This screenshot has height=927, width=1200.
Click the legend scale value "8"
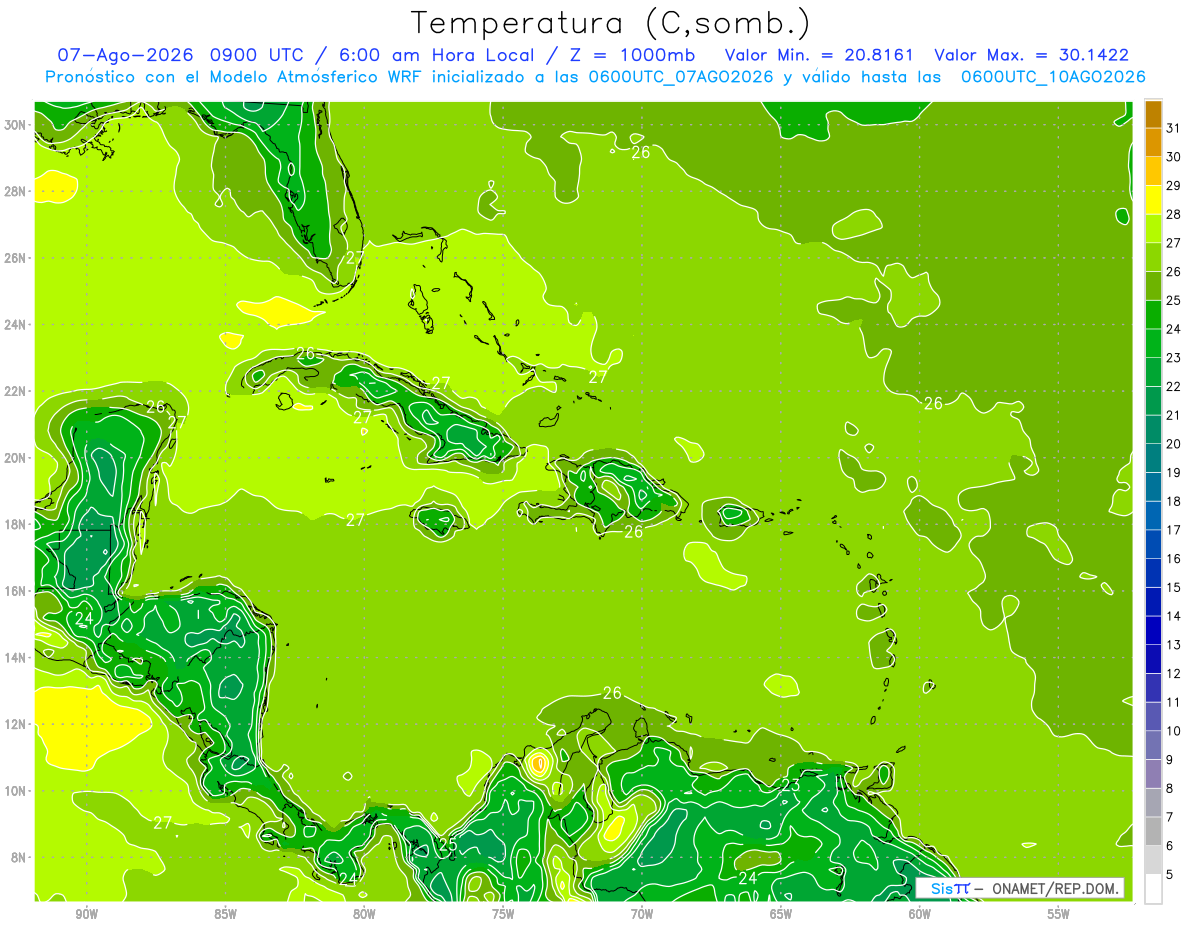[x=1170, y=789]
